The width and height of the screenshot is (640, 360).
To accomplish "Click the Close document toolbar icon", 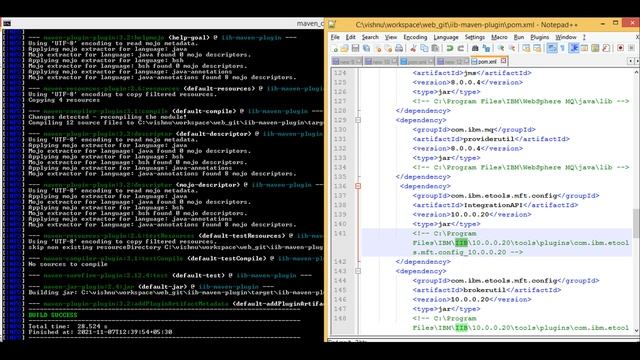I will (378, 49).
